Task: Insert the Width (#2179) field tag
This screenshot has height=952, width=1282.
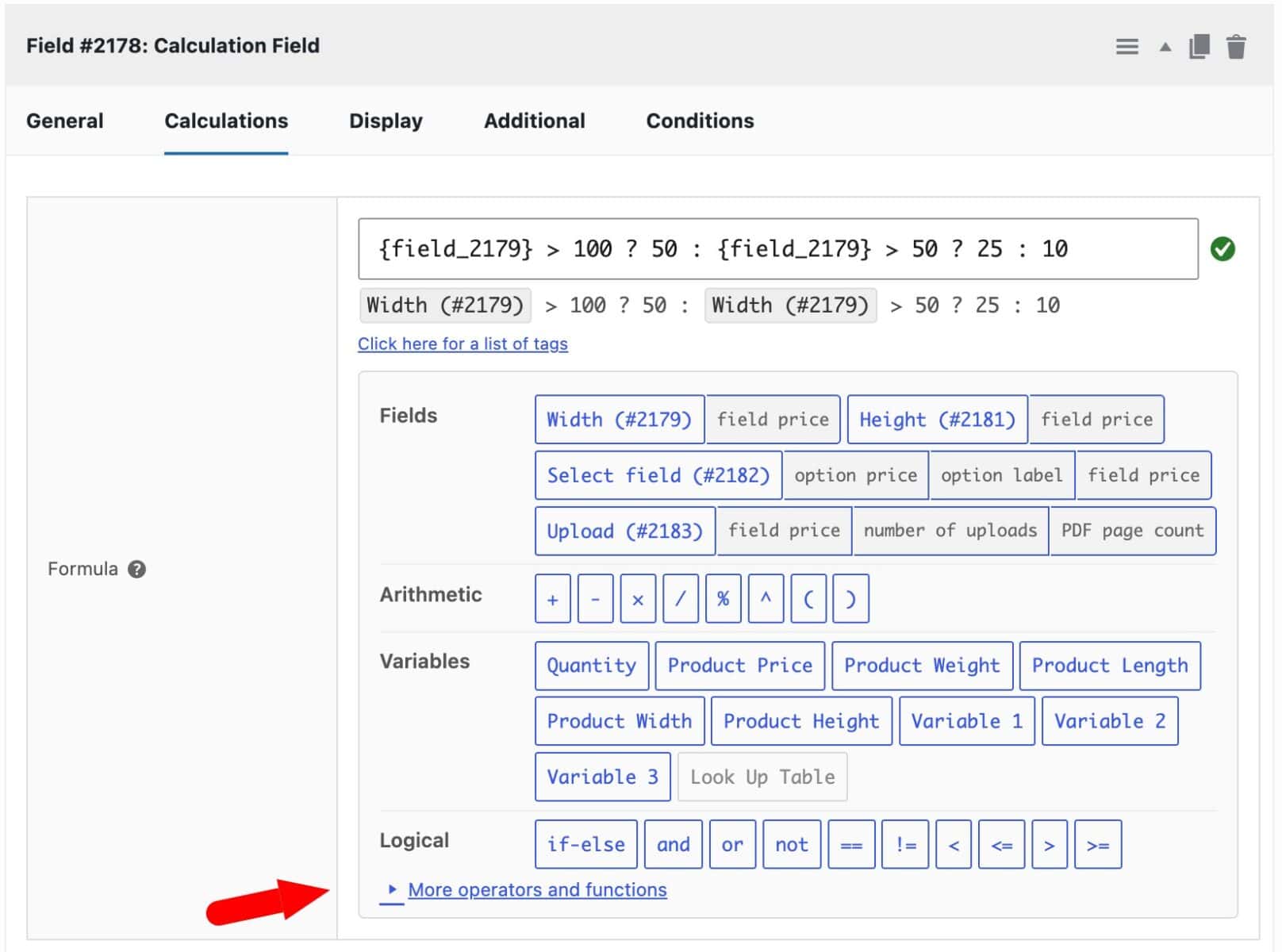Action: (x=619, y=420)
